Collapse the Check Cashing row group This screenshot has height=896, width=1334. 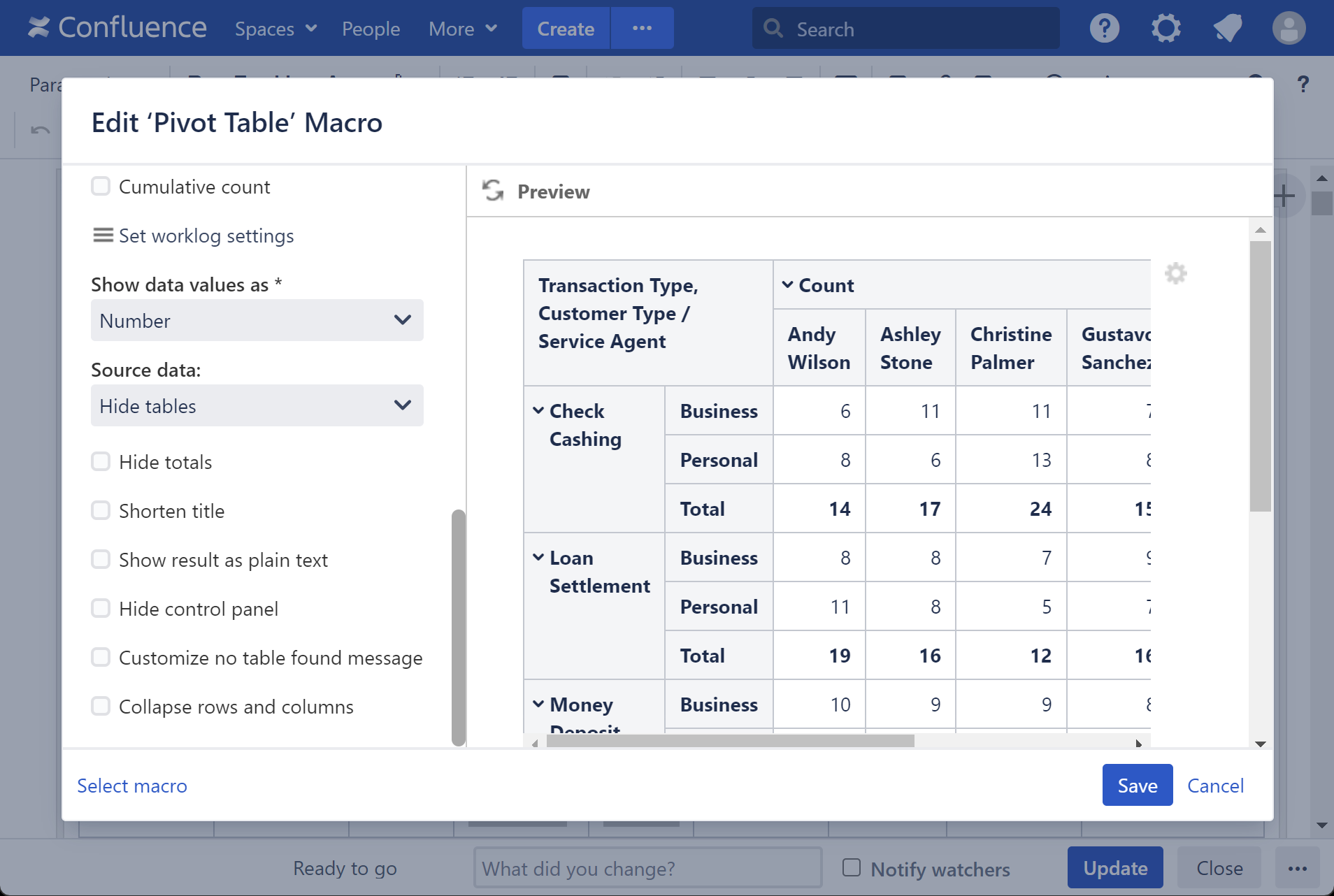tap(538, 411)
